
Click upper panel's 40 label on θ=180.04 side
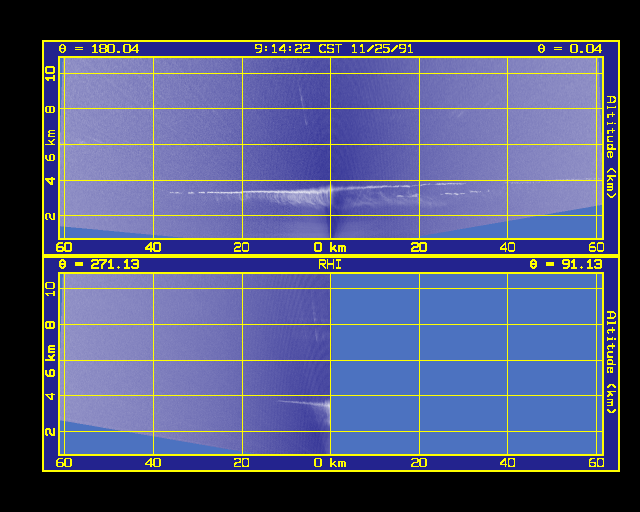coord(153,247)
